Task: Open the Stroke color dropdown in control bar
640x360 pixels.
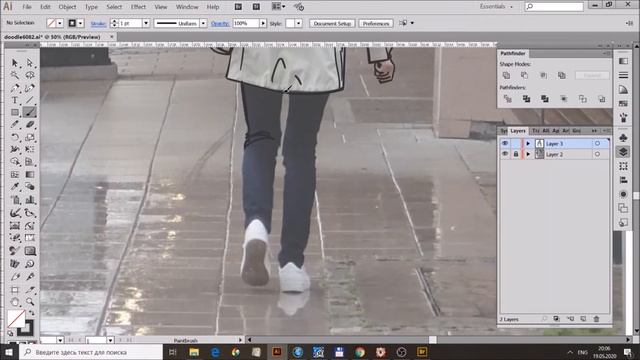Action: point(80,23)
